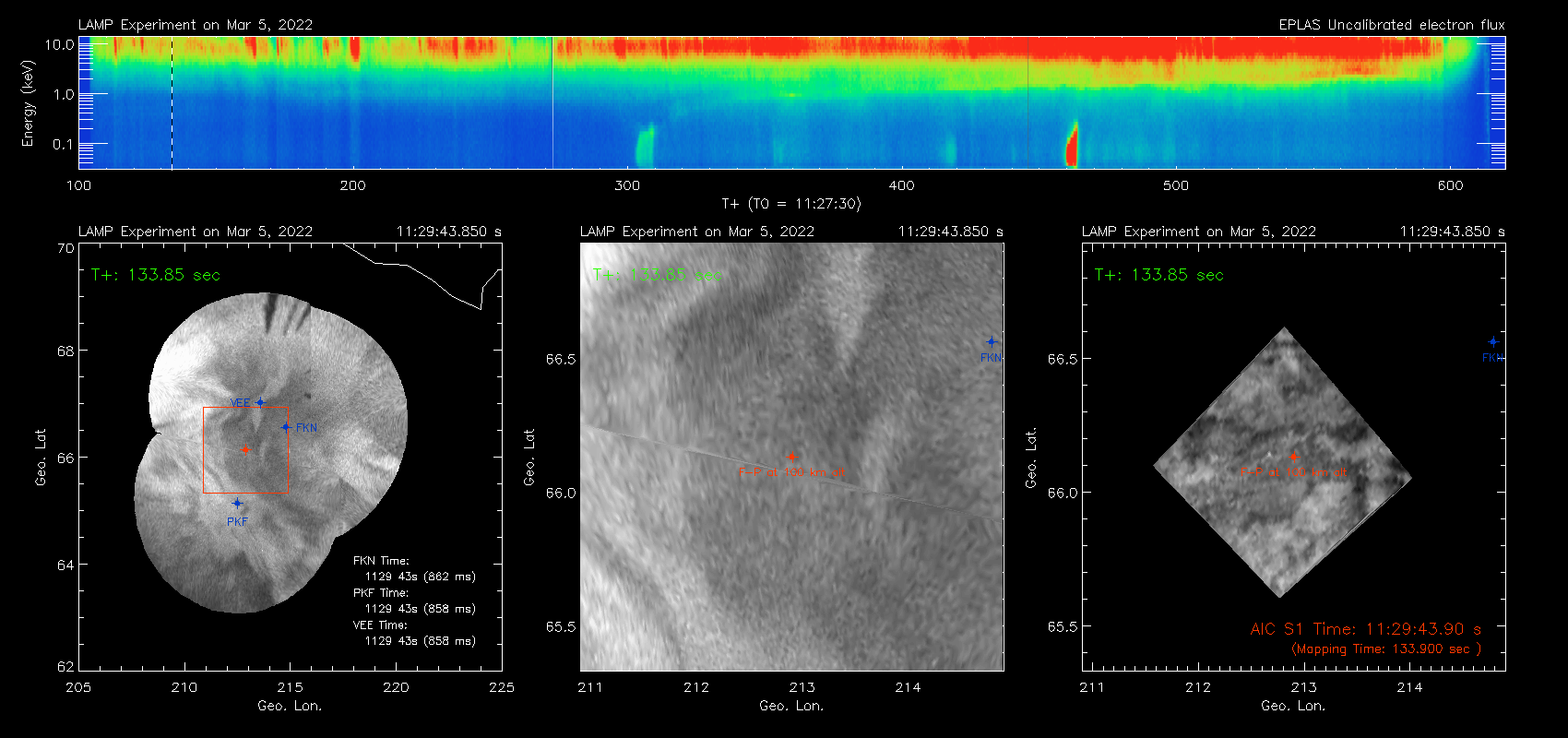The height and width of the screenshot is (738, 1568).
Task: Click the 212 longitude tick on the middle panel
Action: click(696, 687)
